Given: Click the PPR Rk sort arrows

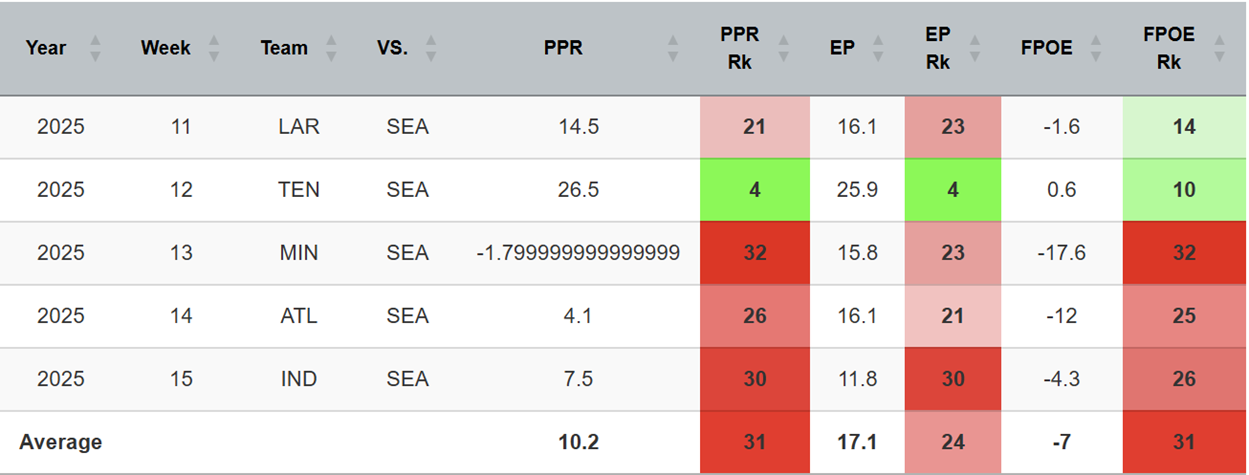Looking at the screenshot, I should [x=784, y=48].
